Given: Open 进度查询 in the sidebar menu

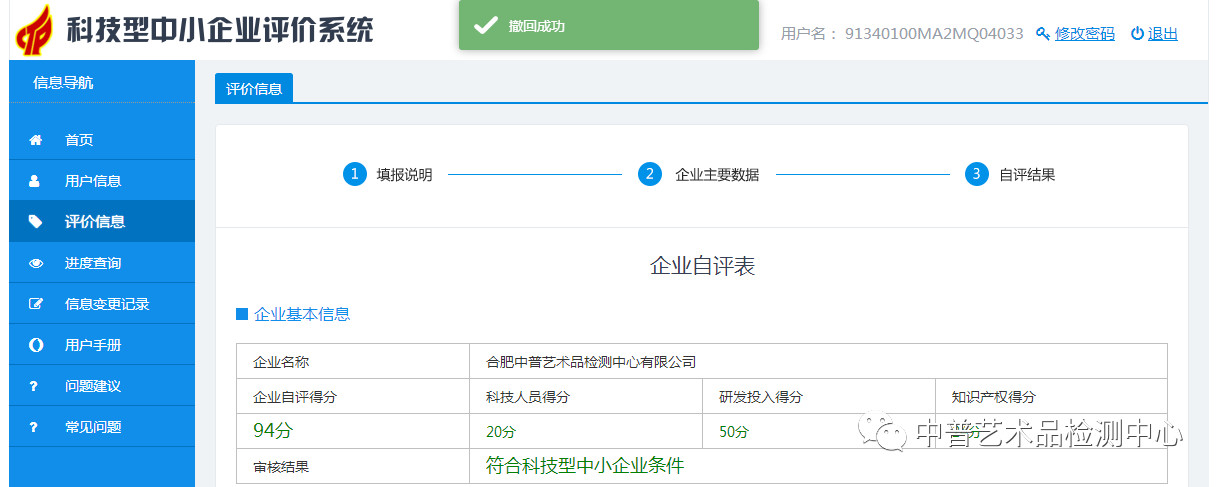Looking at the screenshot, I should 93,263.
